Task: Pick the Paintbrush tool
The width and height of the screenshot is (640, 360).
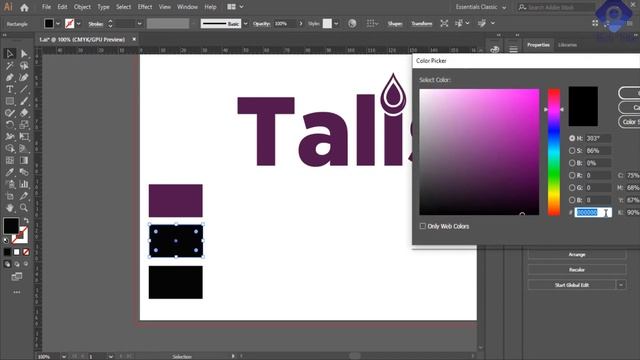Action: (24, 101)
